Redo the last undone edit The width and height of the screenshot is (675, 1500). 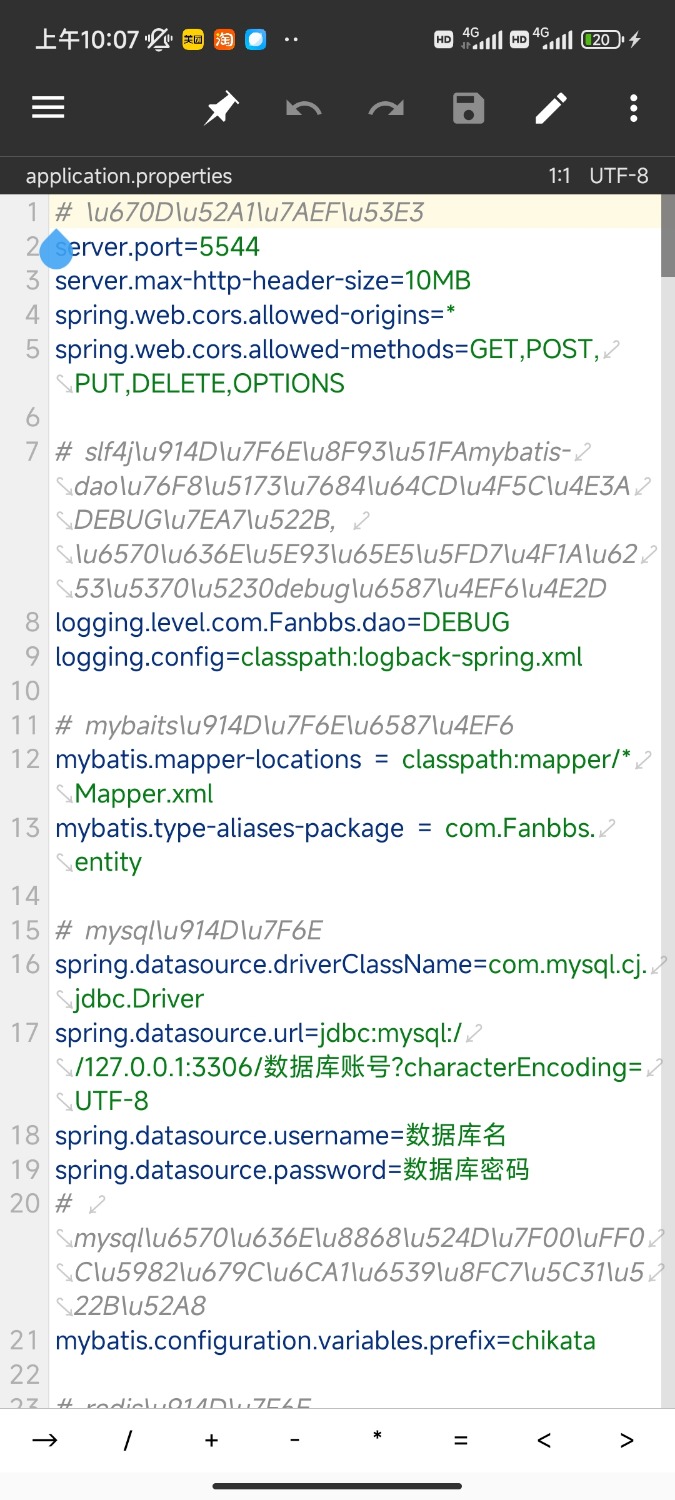[x=386, y=108]
